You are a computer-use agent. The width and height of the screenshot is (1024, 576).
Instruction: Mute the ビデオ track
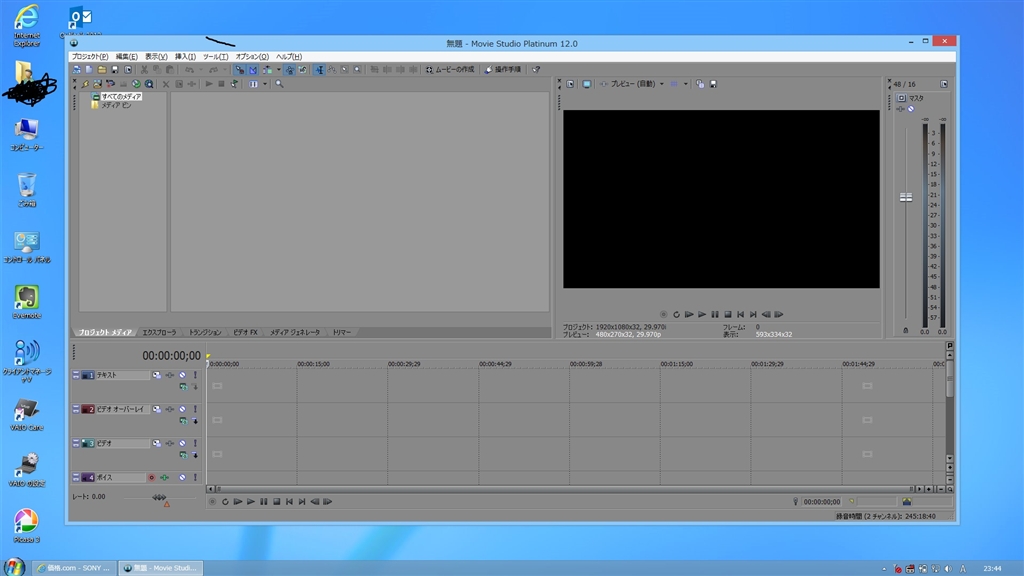click(x=182, y=443)
